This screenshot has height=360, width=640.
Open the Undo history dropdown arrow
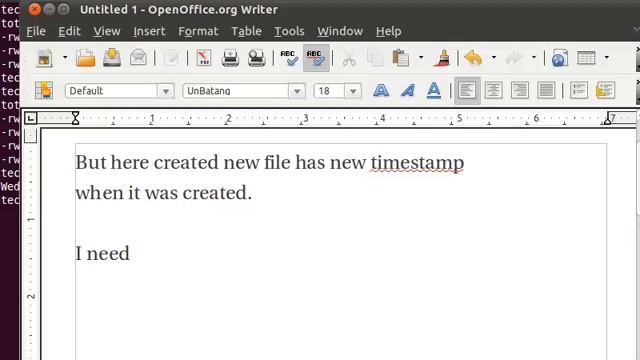pos(493,58)
